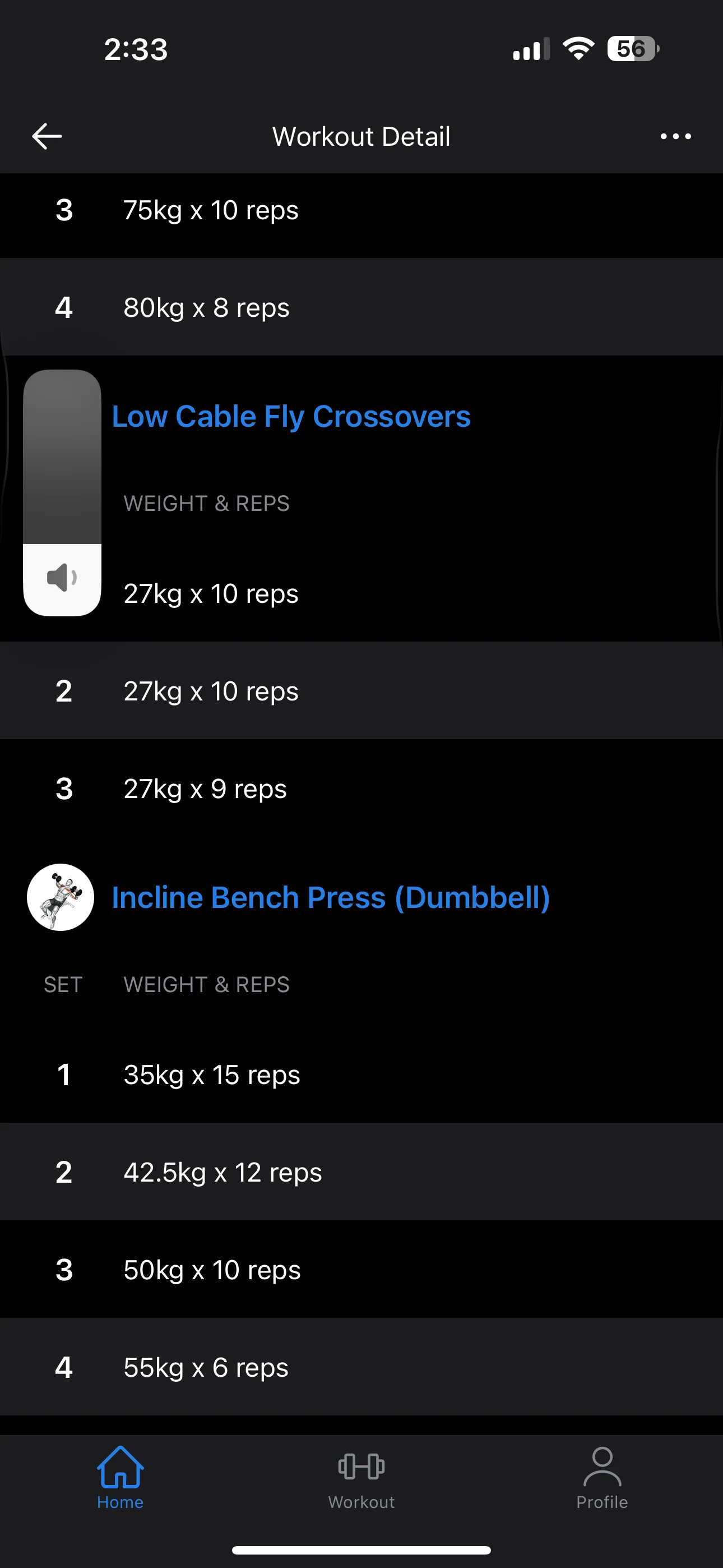Tap the 50kg x 10 reps set
Viewport: 723px width, 1568px height.
361,1270
